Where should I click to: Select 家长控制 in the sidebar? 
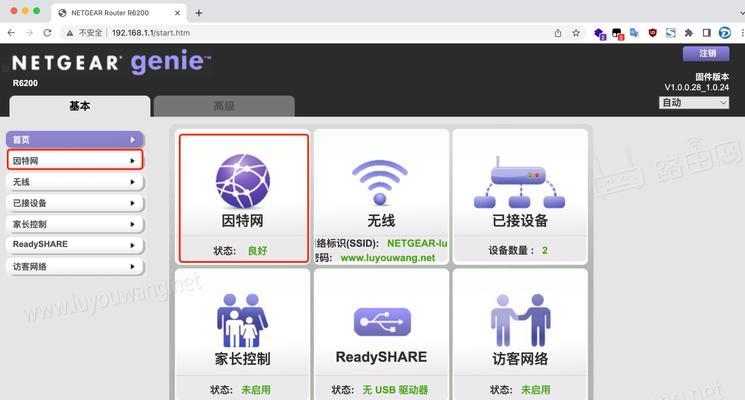(75, 224)
